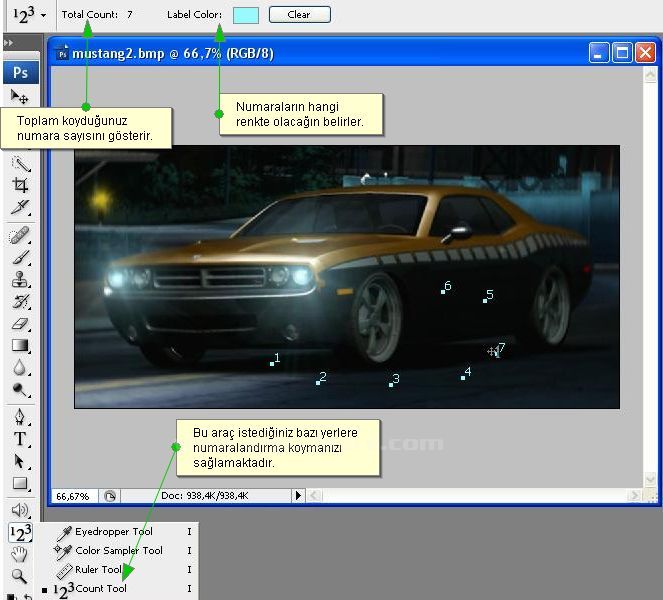Choose Ruler Tool from the flyout
Viewport: 663px width, 600px height.
point(98,570)
